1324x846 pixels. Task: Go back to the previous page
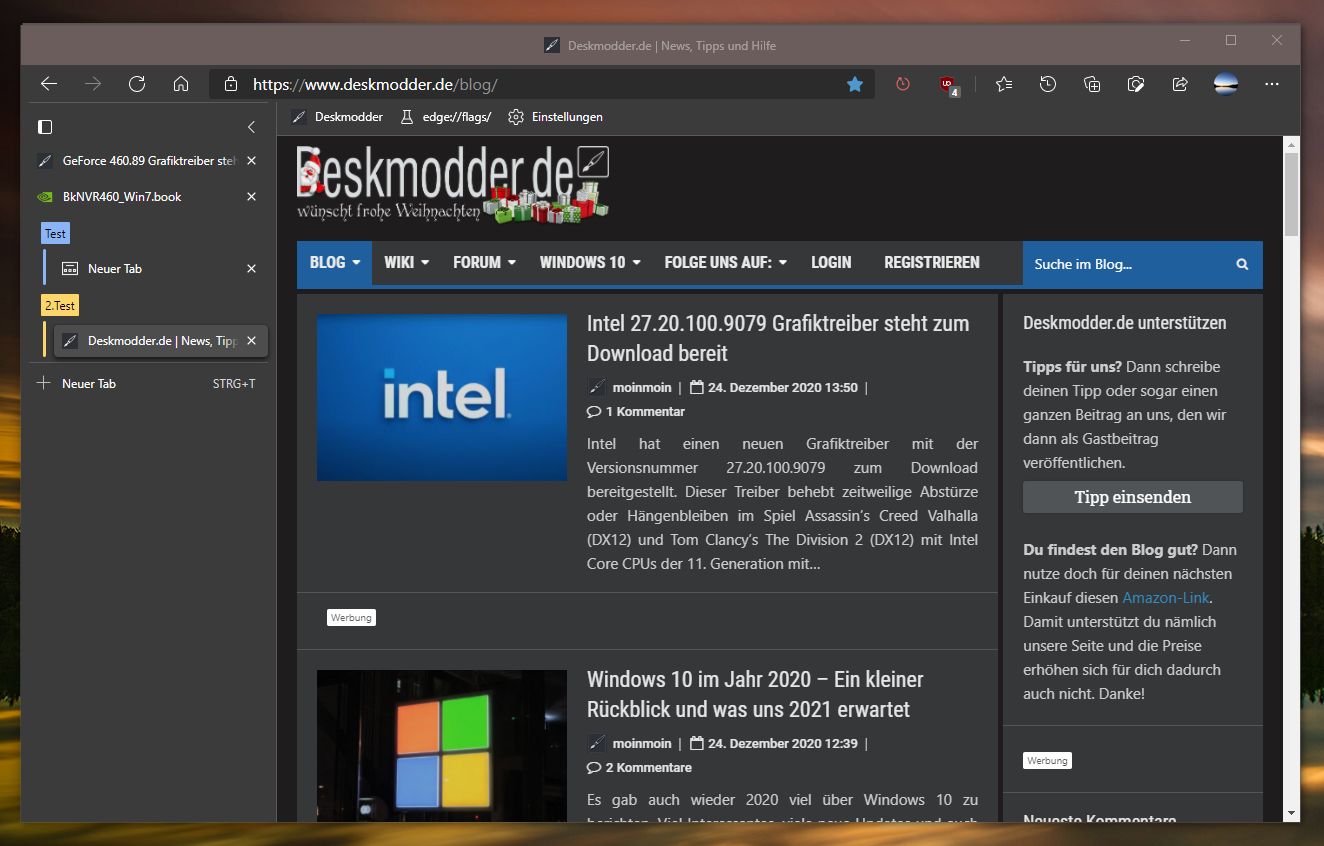48,84
